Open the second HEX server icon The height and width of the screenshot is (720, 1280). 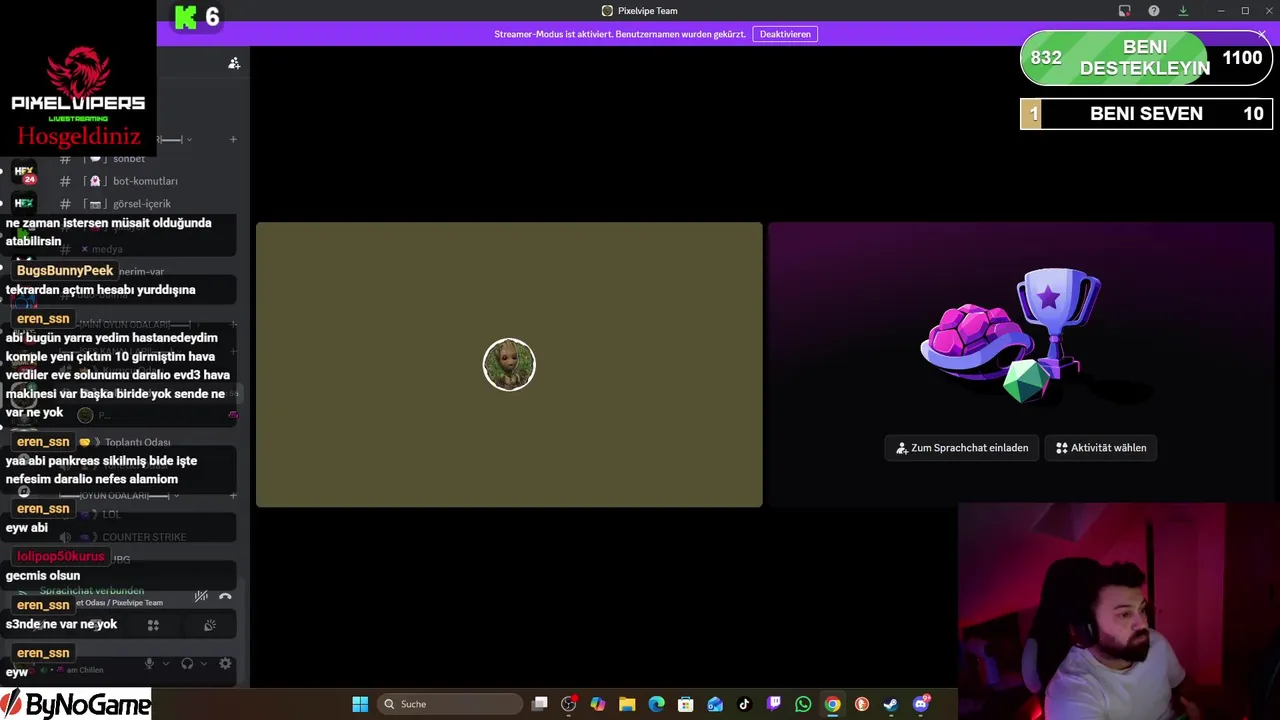point(24,203)
